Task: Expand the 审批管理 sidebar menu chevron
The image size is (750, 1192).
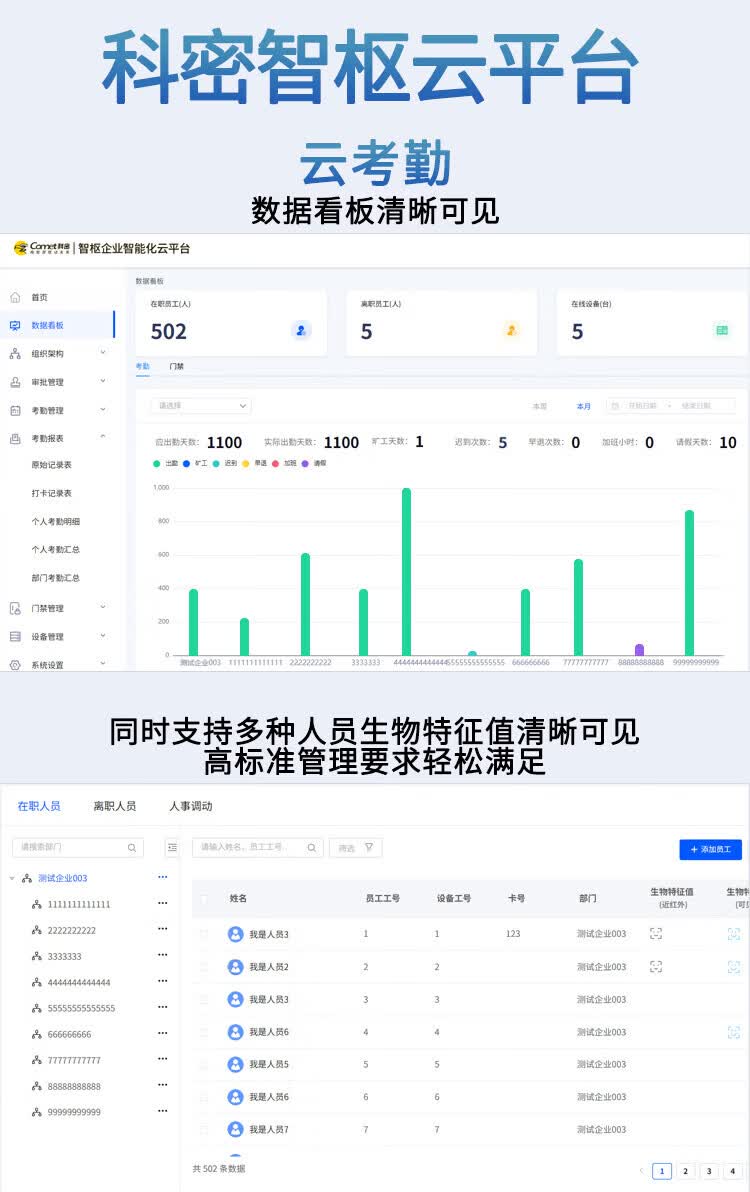Action: point(103,381)
